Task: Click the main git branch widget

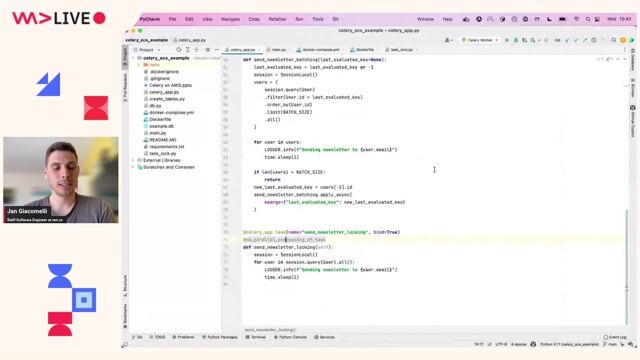Action: [610, 344]
